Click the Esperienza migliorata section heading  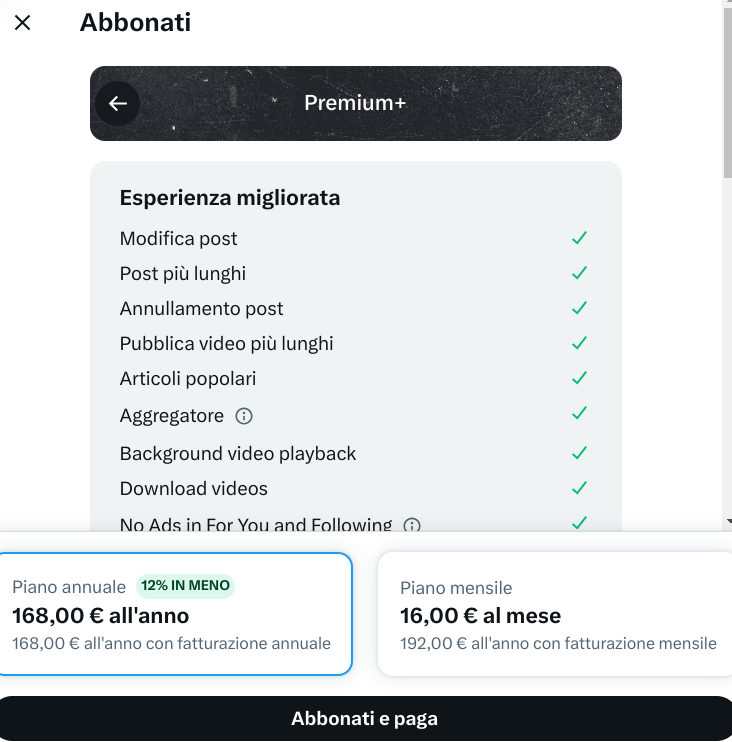[x=230, y=198]
